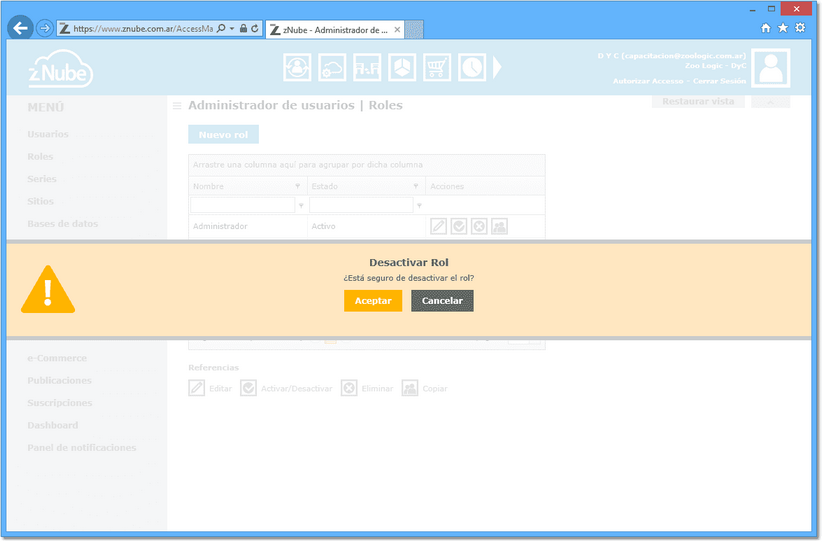The width and height of the screenshot is (822, 542).
Task: Select Roles in the left menu
Action: point(40,157)
